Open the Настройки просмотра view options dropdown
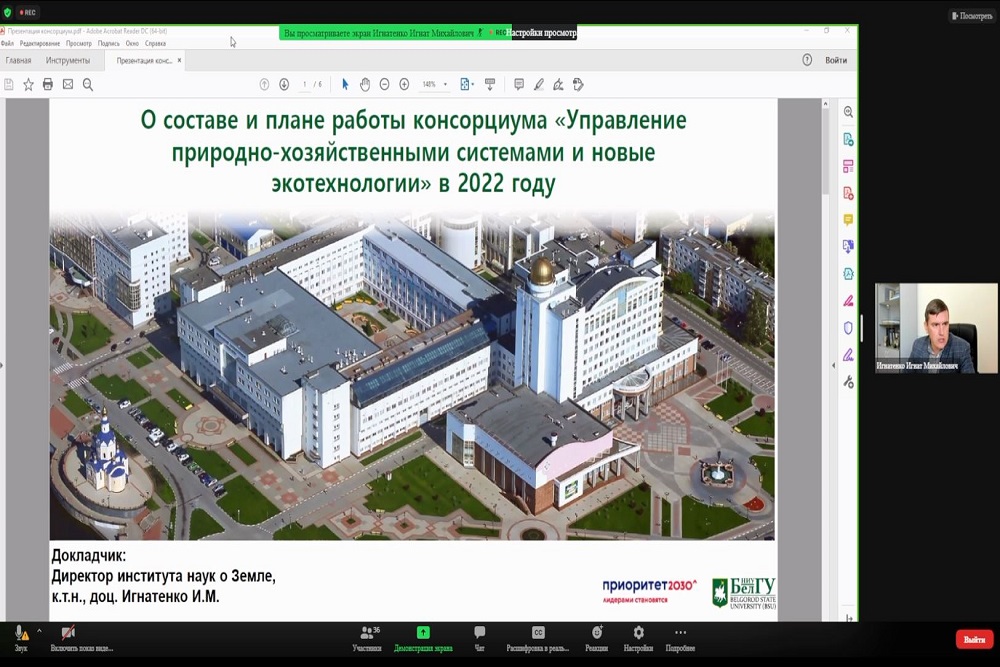The image size is (1000, 667). [x=541, y=33]
